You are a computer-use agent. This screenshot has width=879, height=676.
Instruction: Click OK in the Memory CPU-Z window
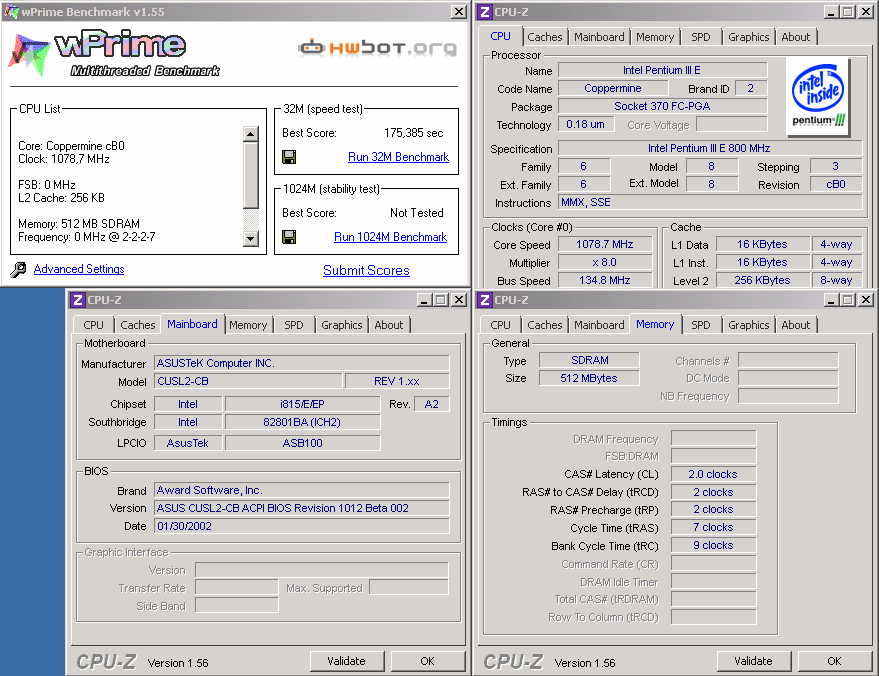[834, 661]
